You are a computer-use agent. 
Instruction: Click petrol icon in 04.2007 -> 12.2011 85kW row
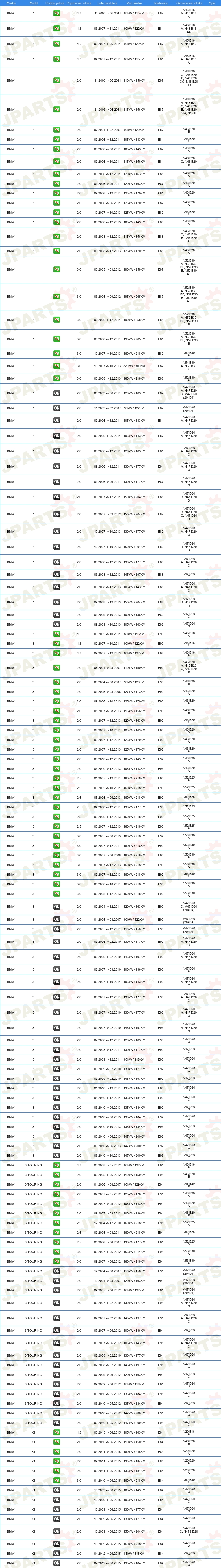click(57, 59)
